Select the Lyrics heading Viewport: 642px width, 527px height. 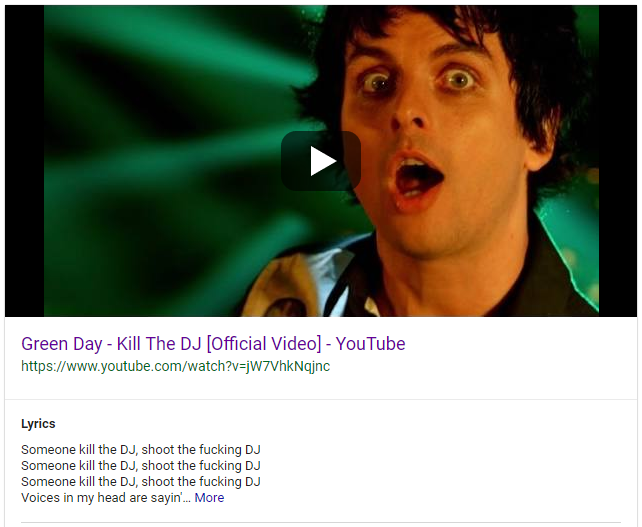click(38, 424)
